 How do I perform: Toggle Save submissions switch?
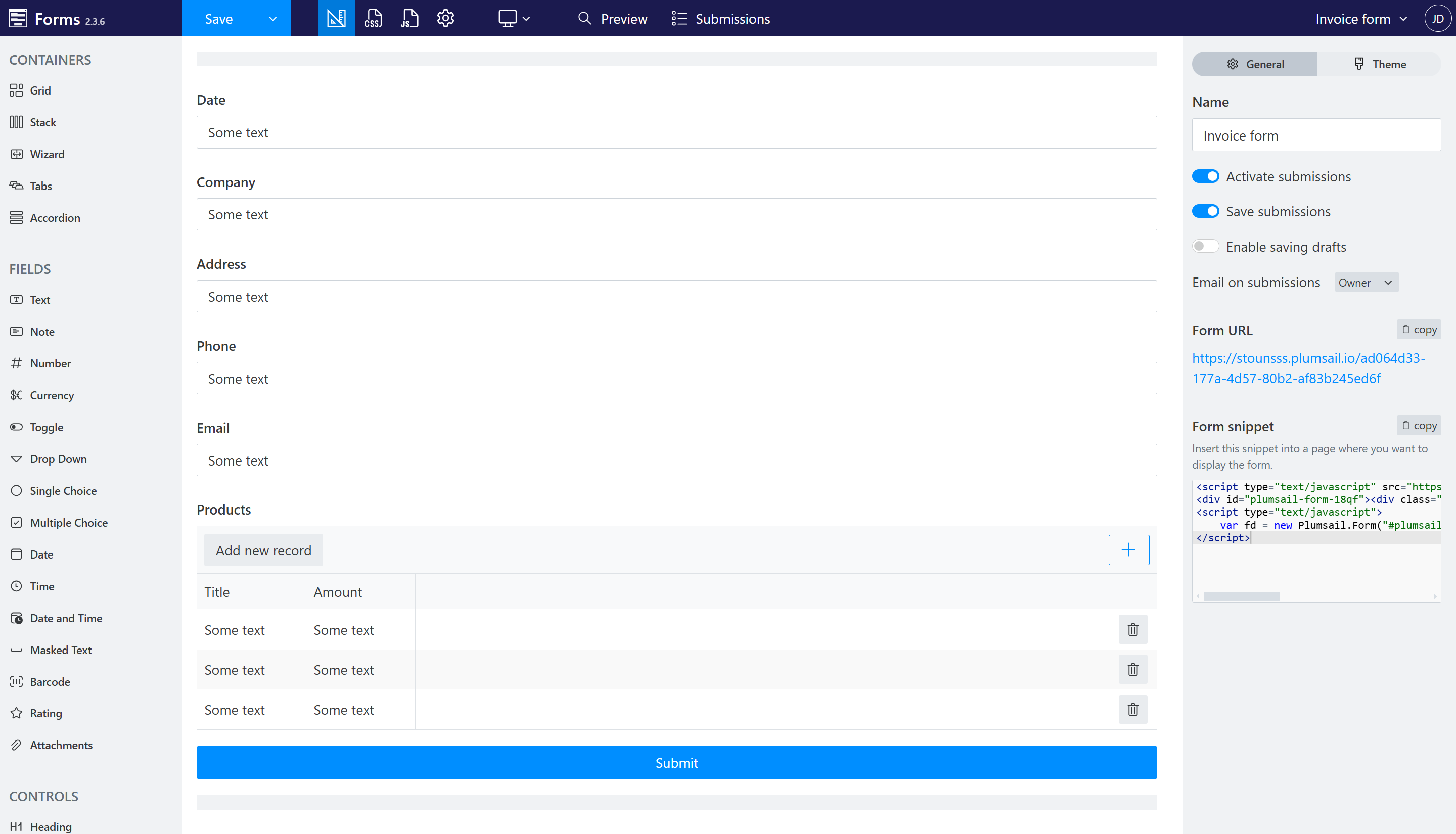(1205, 211)
